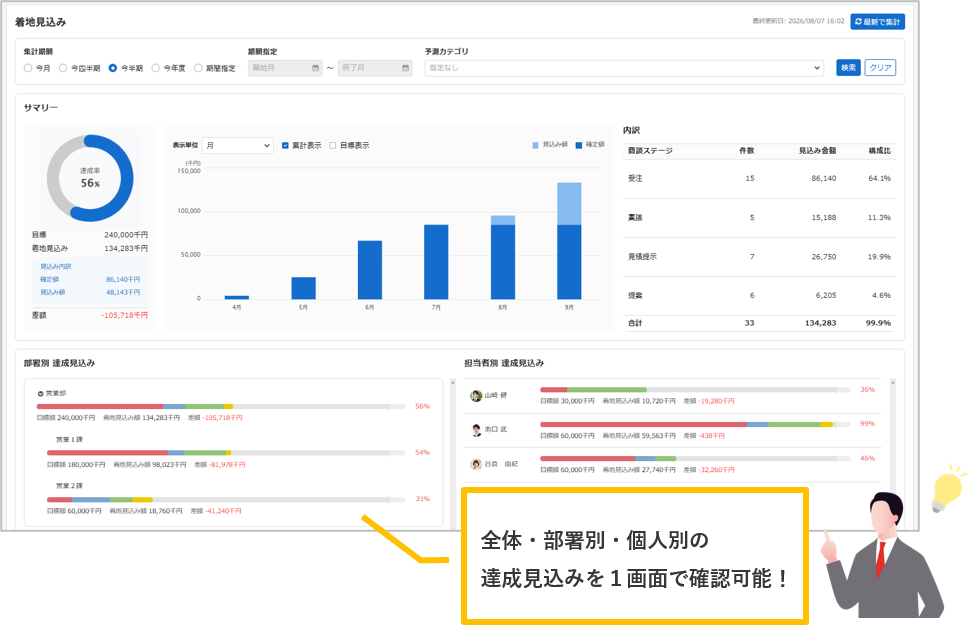Open the 予測カテゴリ dropdown

[624, 68]
